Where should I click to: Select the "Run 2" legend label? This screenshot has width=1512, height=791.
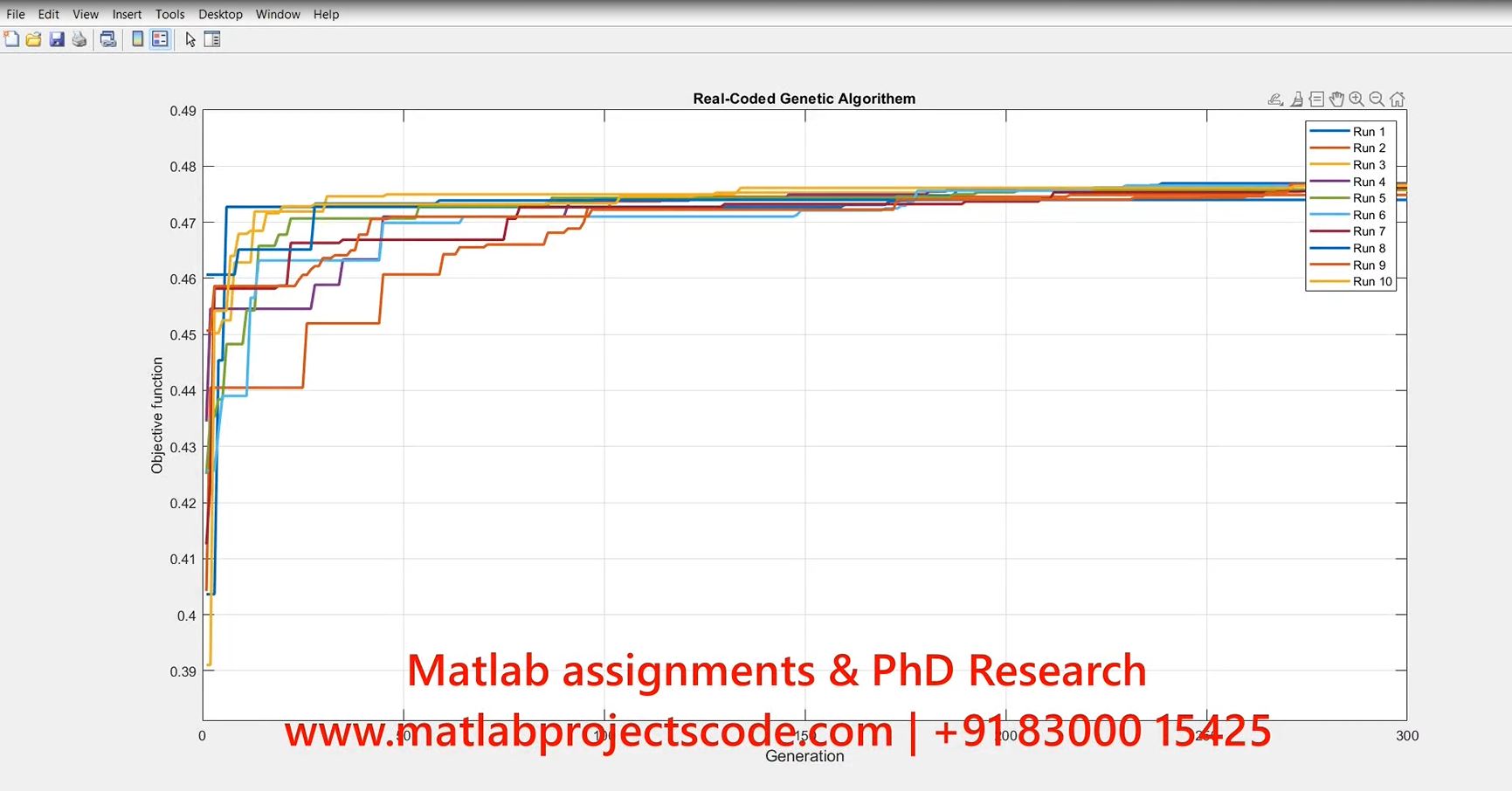(1369, 148)
